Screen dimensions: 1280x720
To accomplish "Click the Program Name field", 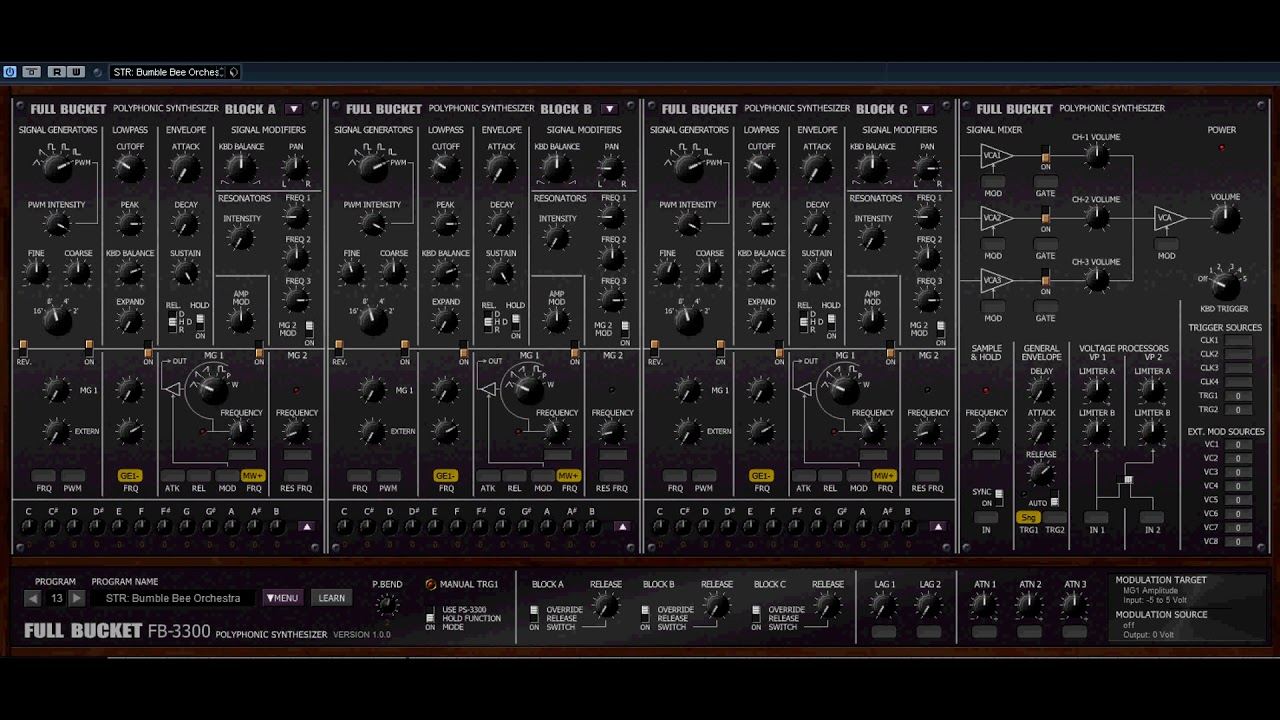I will [174, 598].
